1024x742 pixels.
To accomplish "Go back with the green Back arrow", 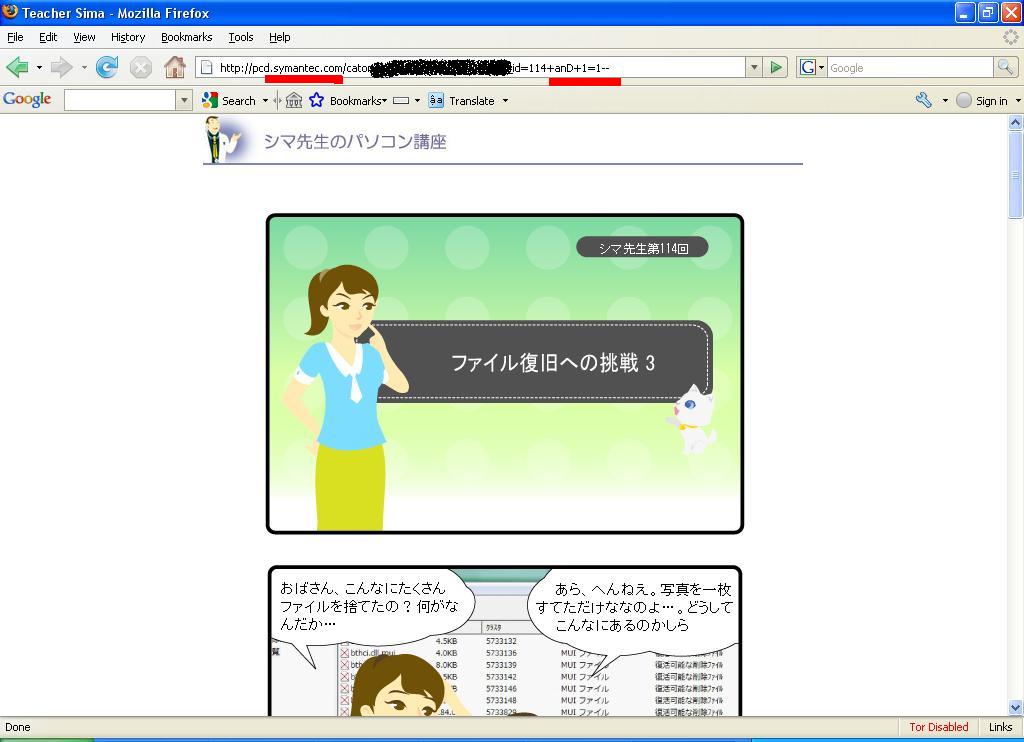I will tap(17, 67).
